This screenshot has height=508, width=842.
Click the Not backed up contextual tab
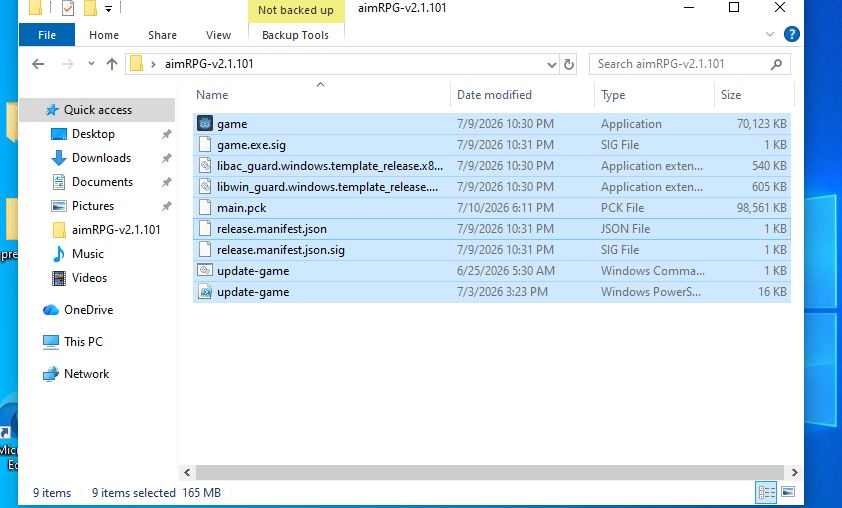tap(296, 10)
